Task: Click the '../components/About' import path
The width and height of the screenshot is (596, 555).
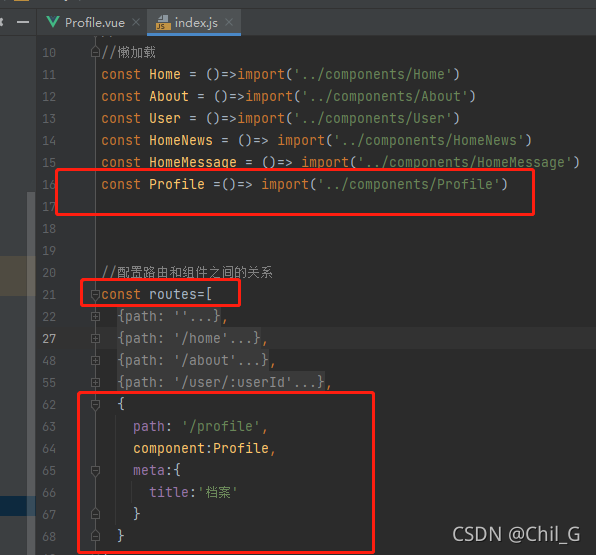Action: point(385,96)
